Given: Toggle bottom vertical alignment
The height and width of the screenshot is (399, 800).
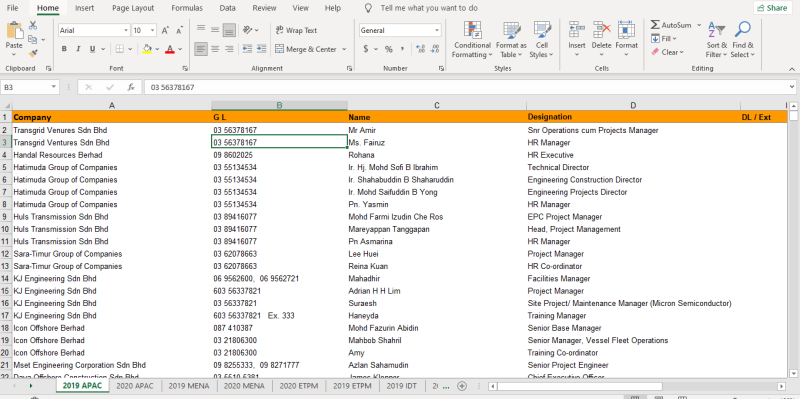Looking at the screenshot, I should [x=230, y=29].
